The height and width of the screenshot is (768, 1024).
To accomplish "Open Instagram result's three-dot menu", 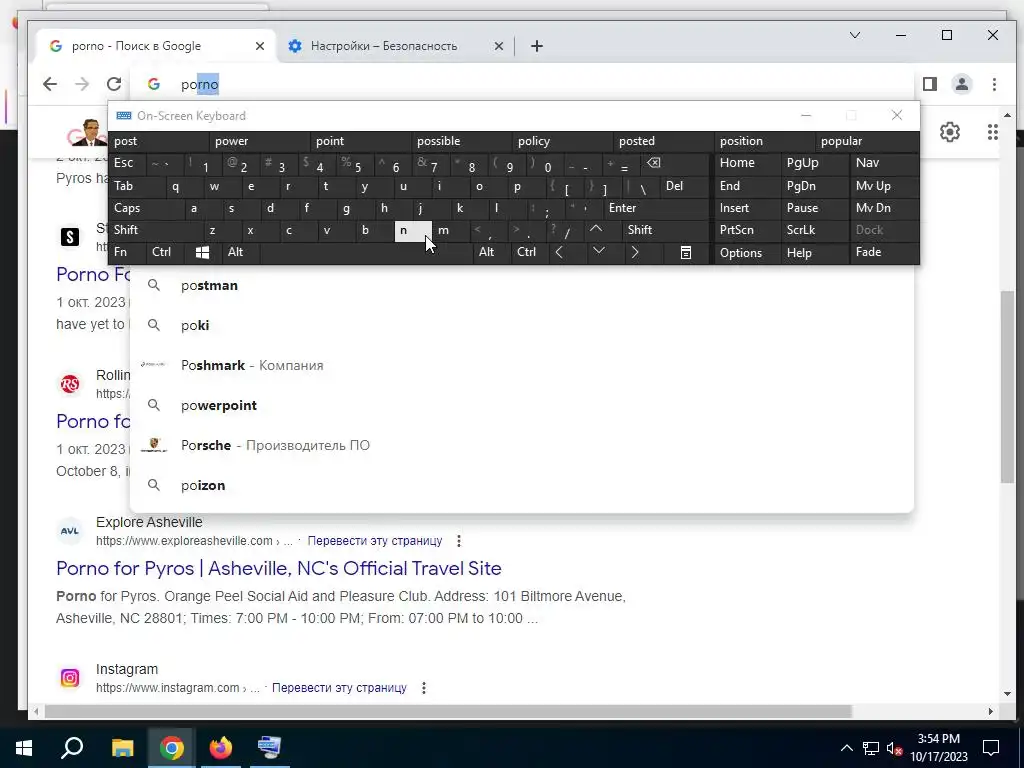I will [424, 688].
